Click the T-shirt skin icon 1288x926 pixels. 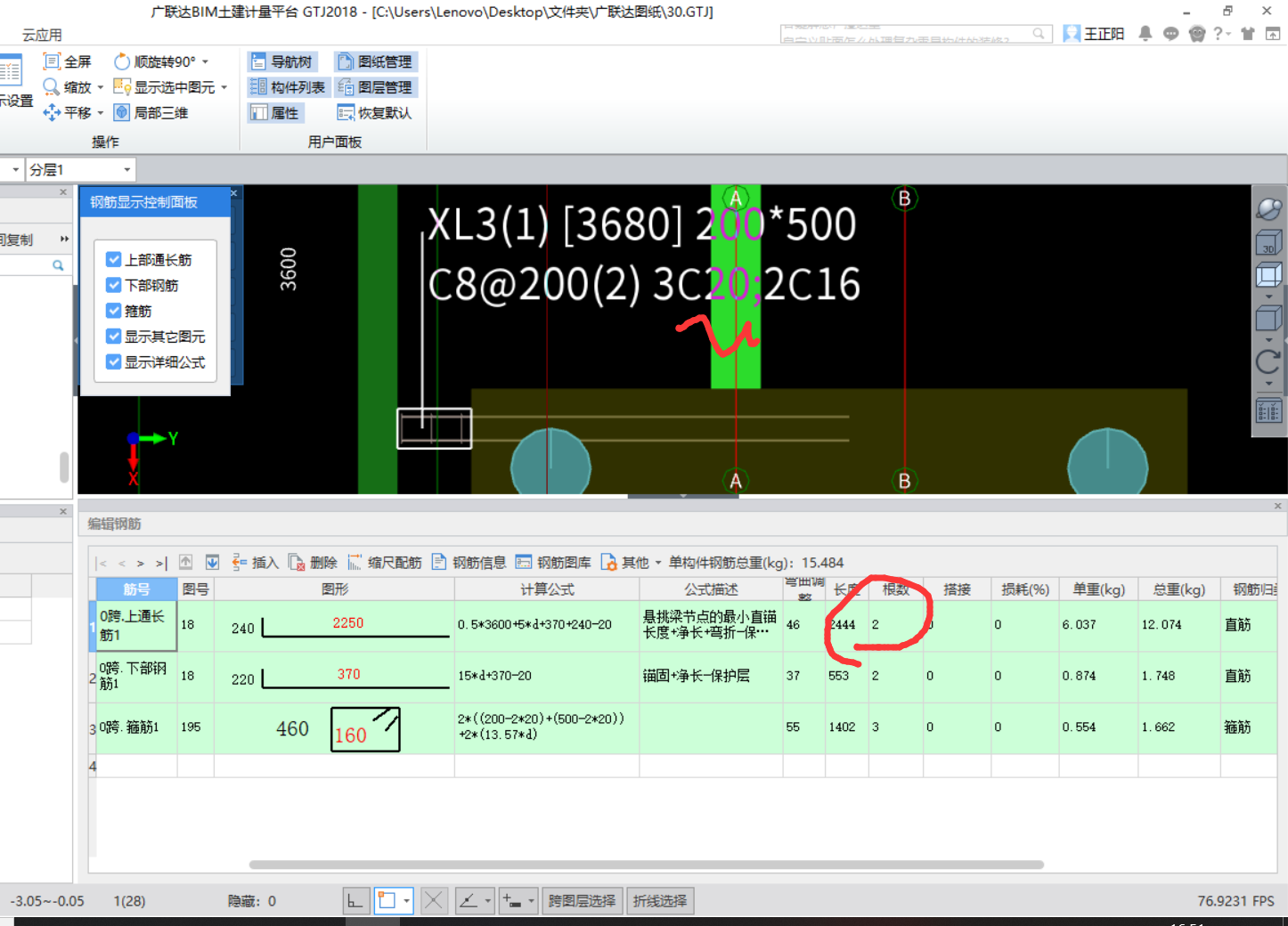coord(1247,34)
